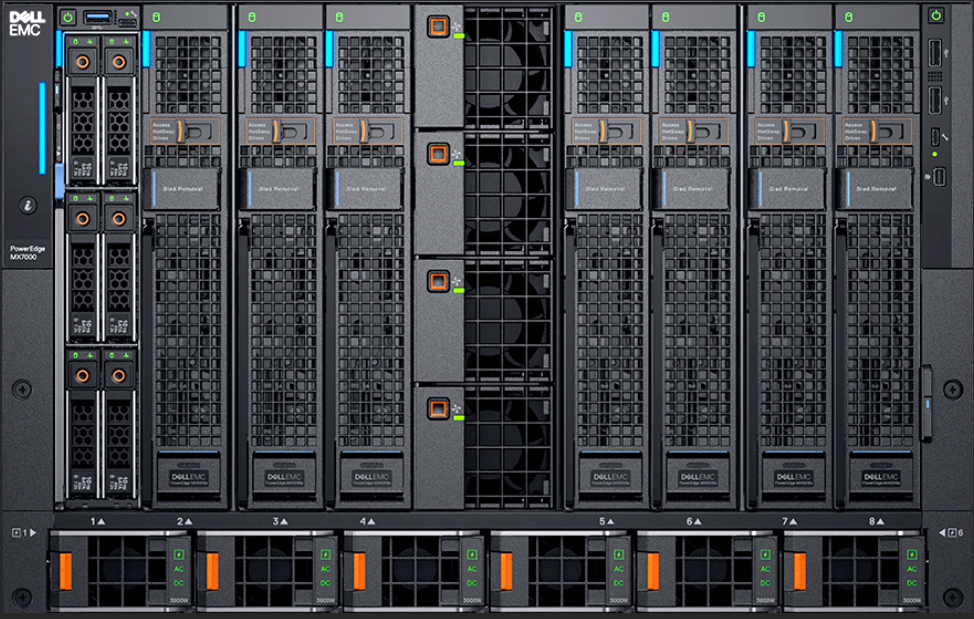The image size is (974, 619).
Task: Click the Dell EMC logo on the left ear
Action: (x=25, y=23)
